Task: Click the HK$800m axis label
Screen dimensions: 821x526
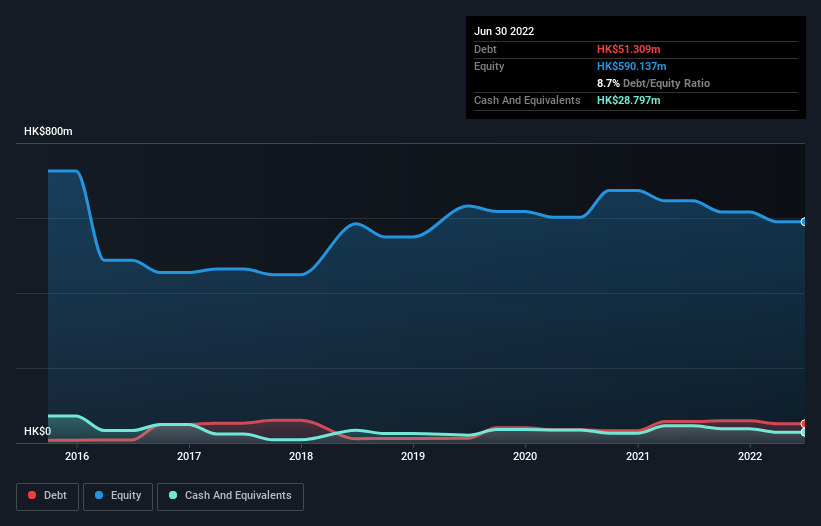Action: [x=48, y=131]
